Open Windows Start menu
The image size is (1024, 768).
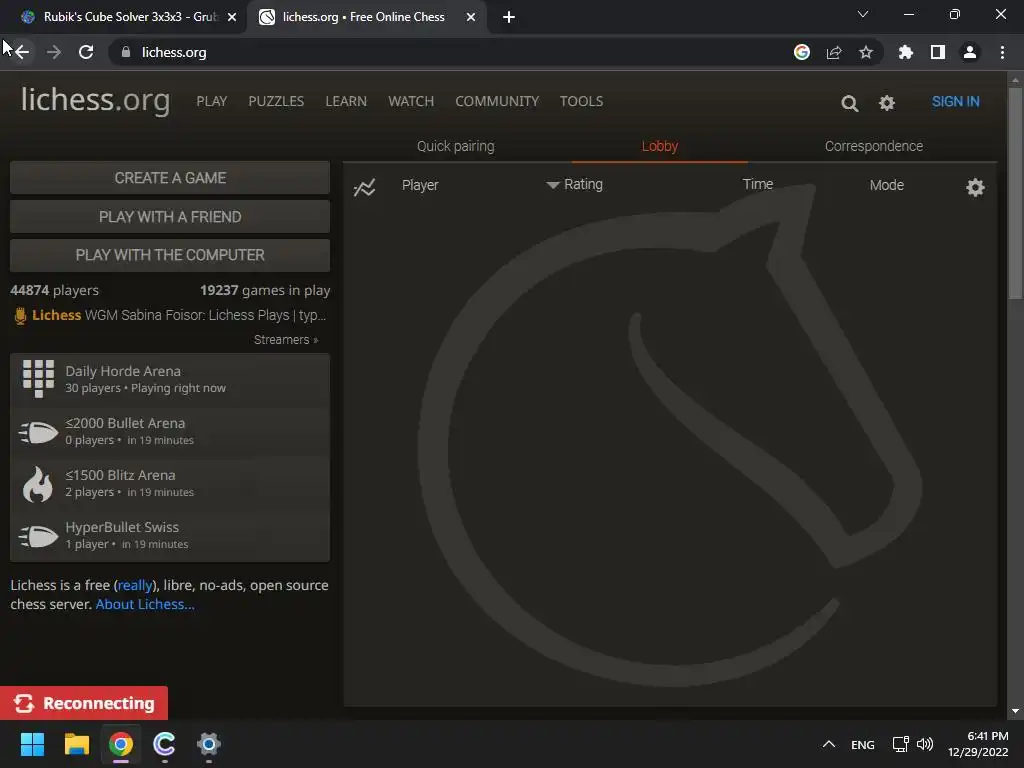pos(32,744)
